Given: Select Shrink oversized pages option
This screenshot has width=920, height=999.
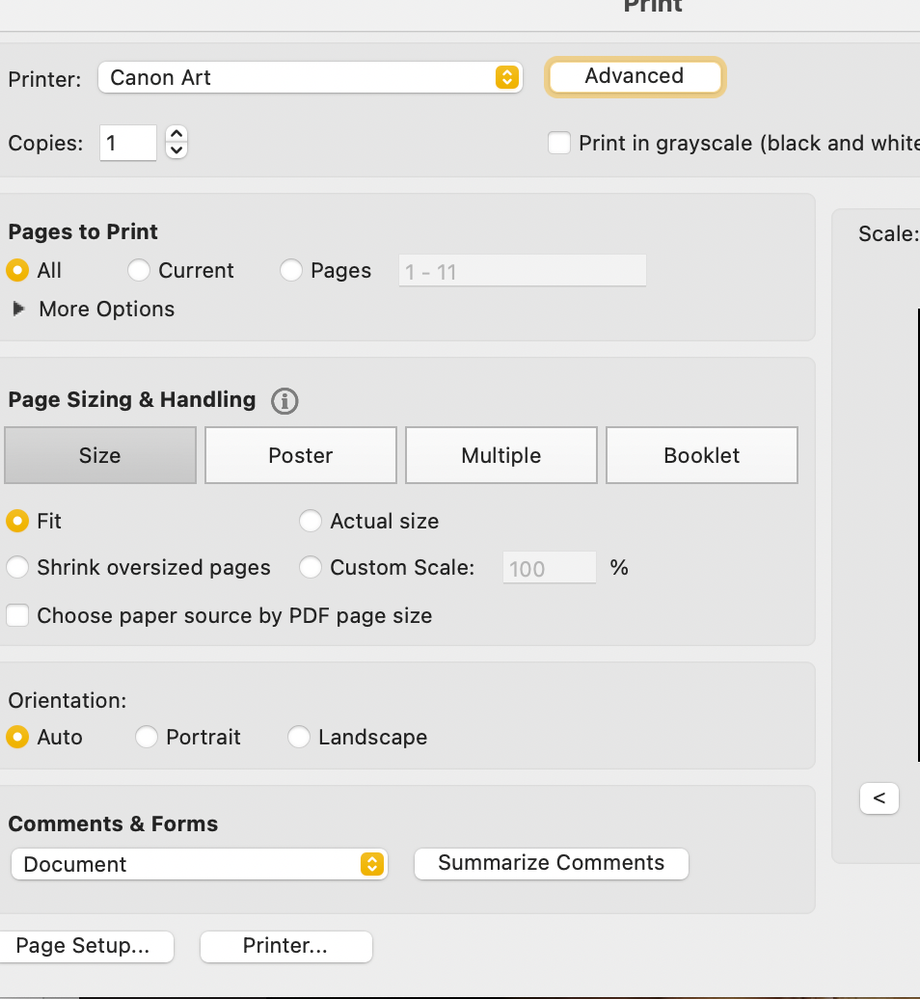Looking at the screenshot, I should [18, 567].
